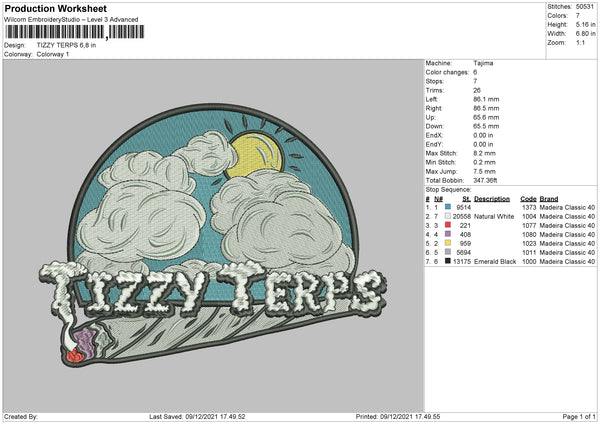The width and height of the screenshot is (600, 424).
Task: Click the Tizzy Terps embroidery design preview
Action: [213, 235]
